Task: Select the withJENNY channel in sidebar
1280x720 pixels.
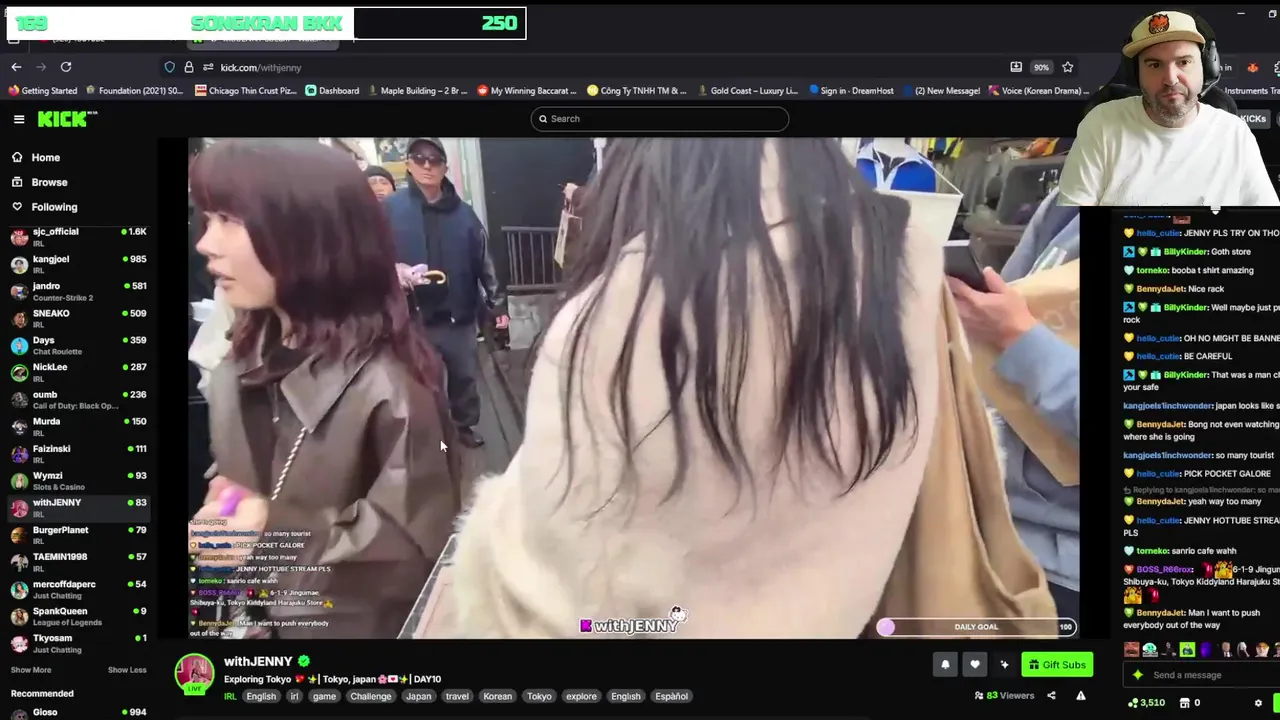Action: click(x=78, y=507)
